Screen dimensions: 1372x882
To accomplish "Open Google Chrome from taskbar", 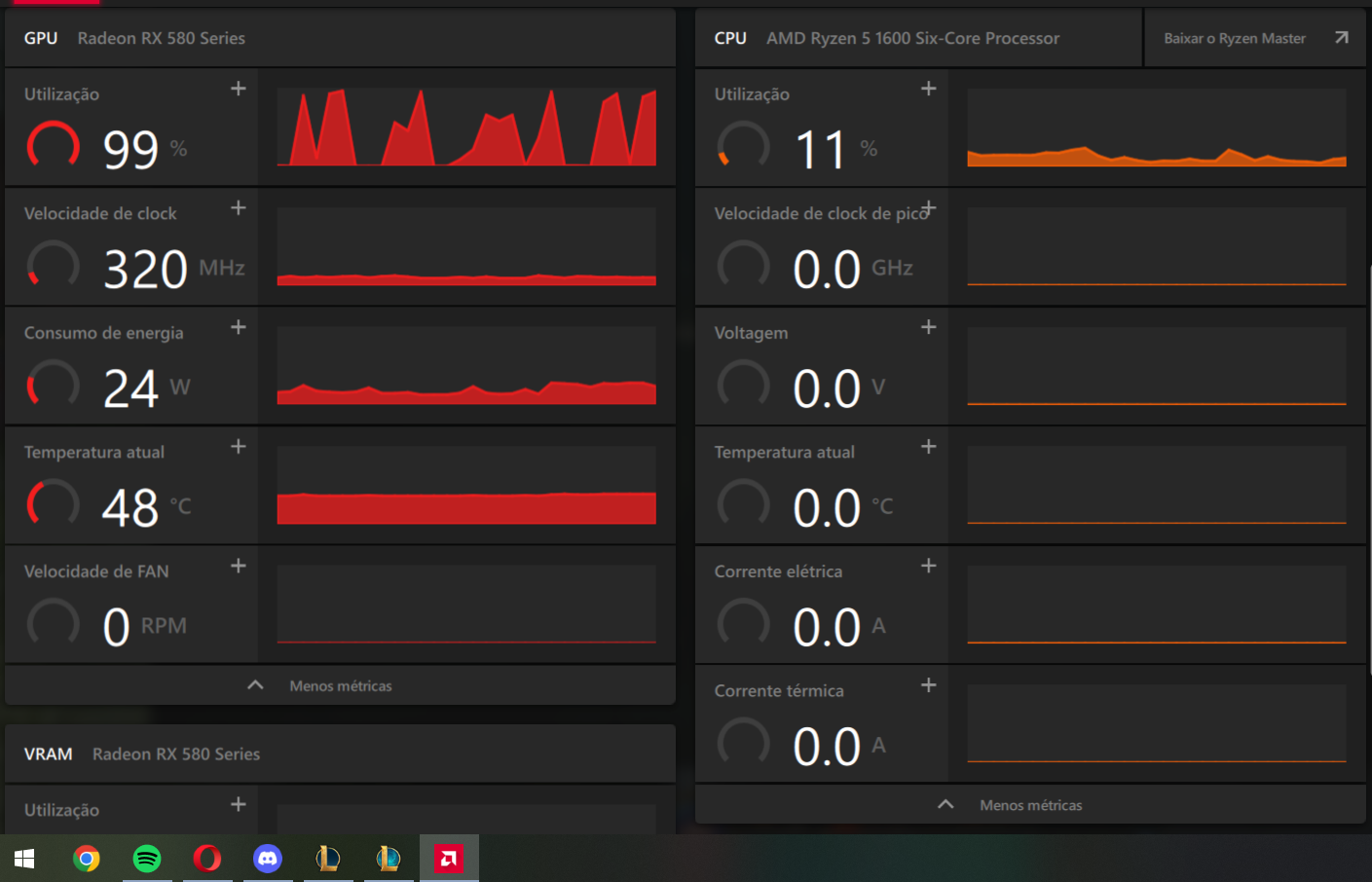I will point(87,858).
